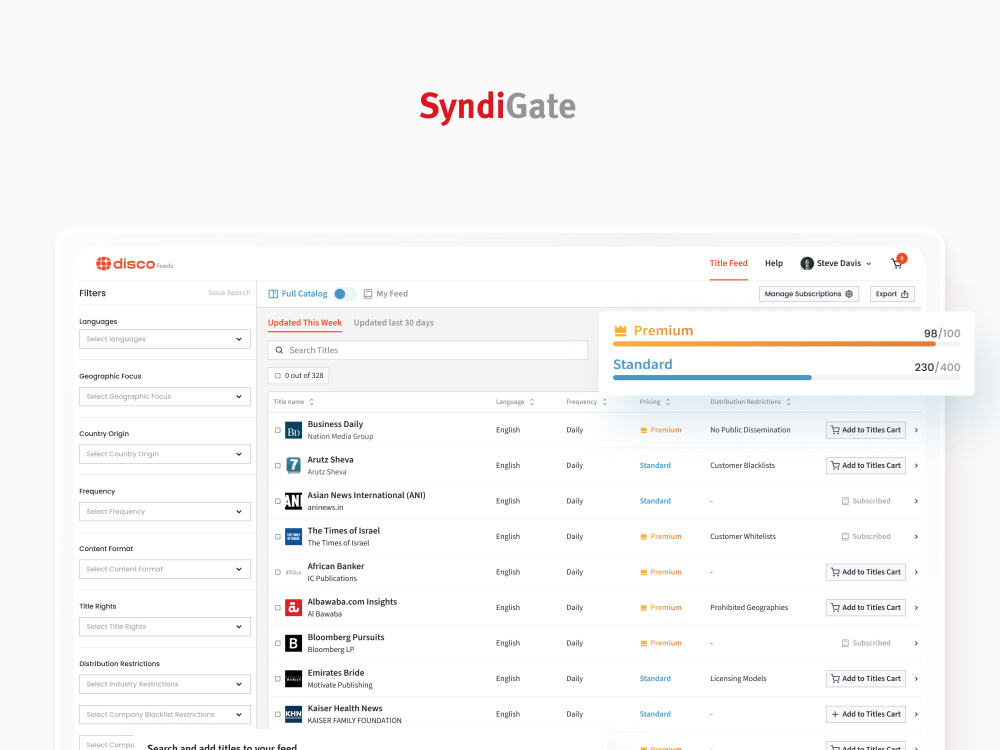Screen dimensions: 1000x750
Task: Sort by Distribution Restrictions column arrows
Action: (789, 402)
